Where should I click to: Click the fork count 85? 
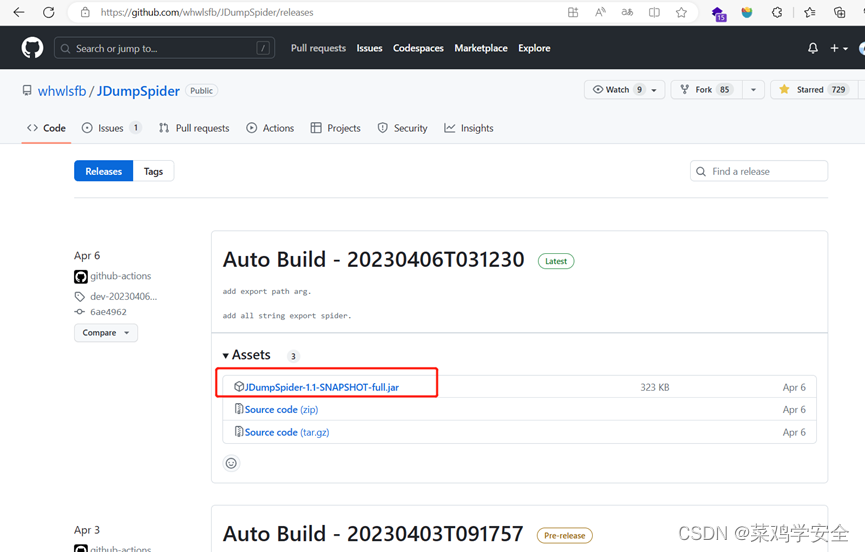point(724,89)
